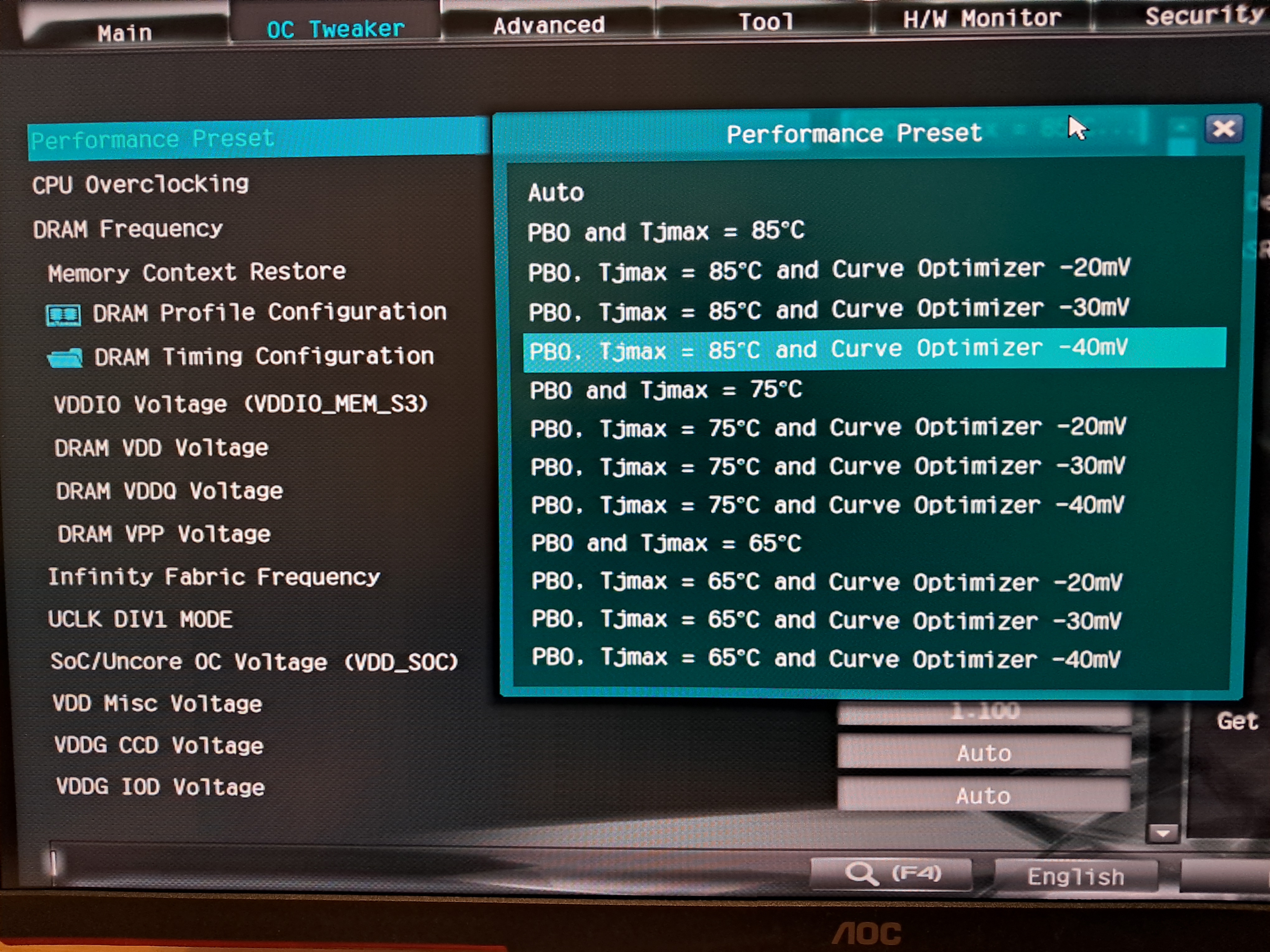Screen dimensions: 1270x952
Task: Click the DRAM Profile Configuration memory icon
Action: pos(63,315)
